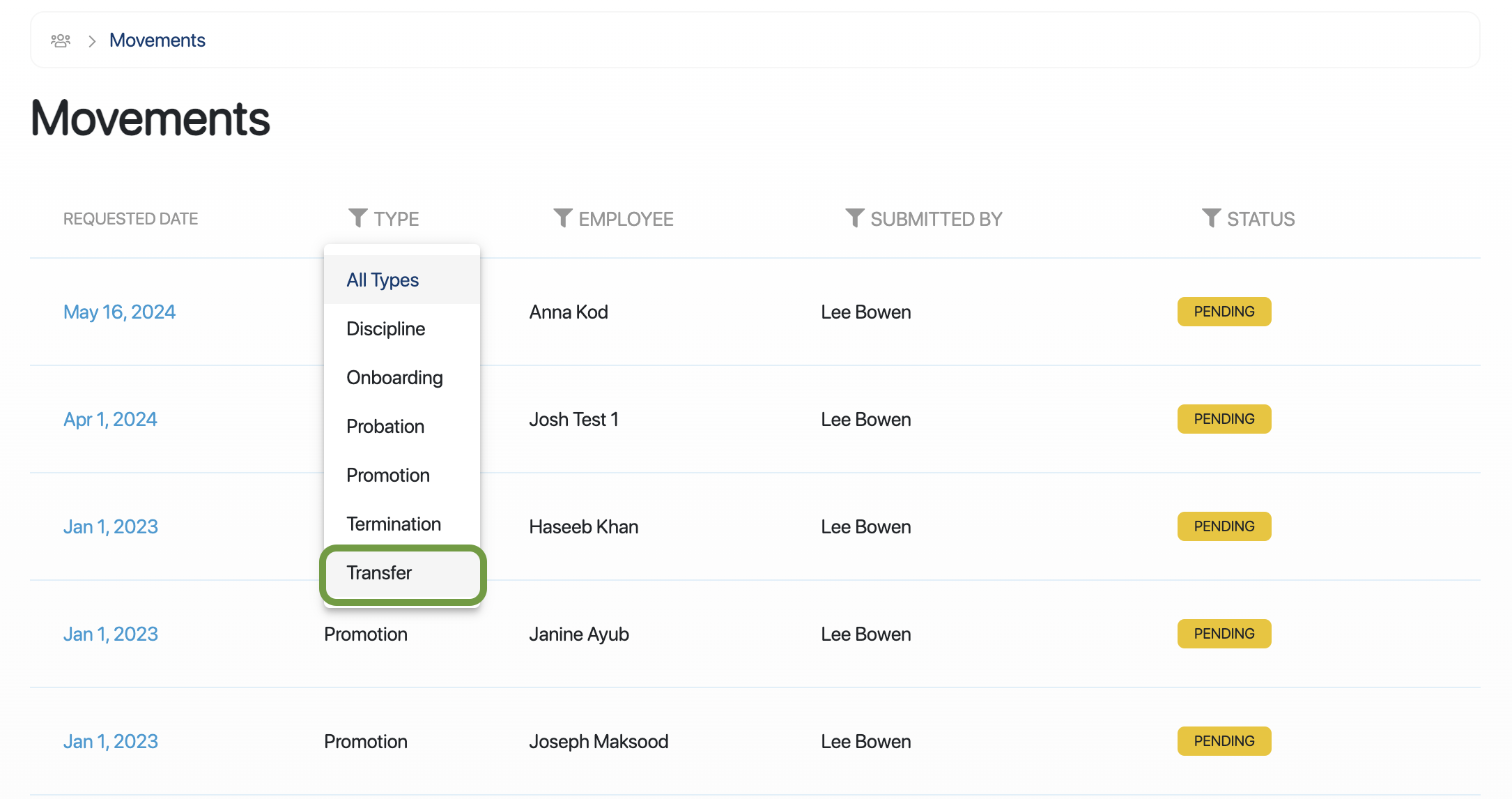Filter by Termination type
The image size is (1512, 799).
pos(394,524)
